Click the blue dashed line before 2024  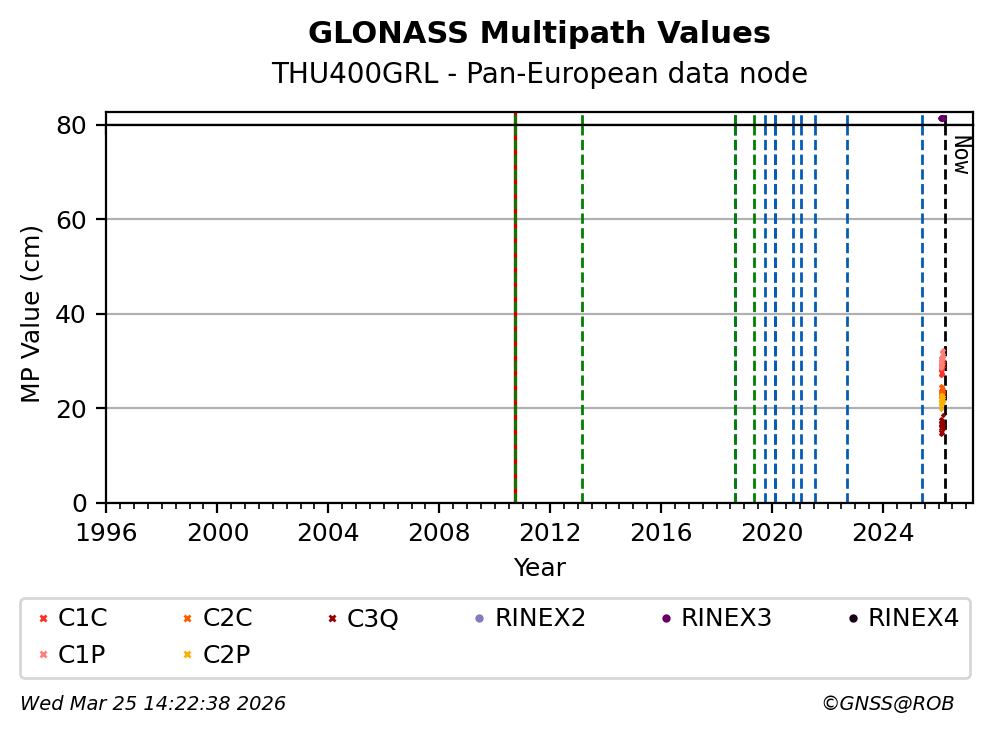coord(847,300)
